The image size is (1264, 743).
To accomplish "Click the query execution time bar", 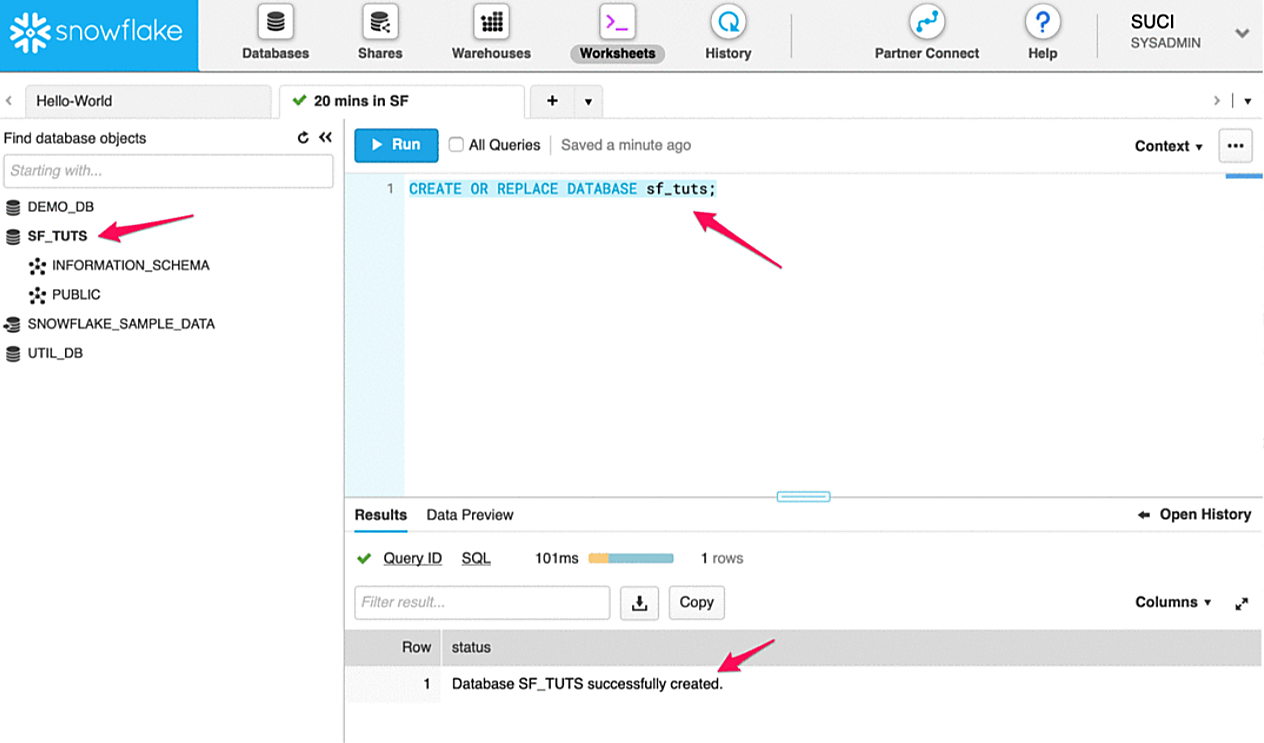I will pos(631,558).
